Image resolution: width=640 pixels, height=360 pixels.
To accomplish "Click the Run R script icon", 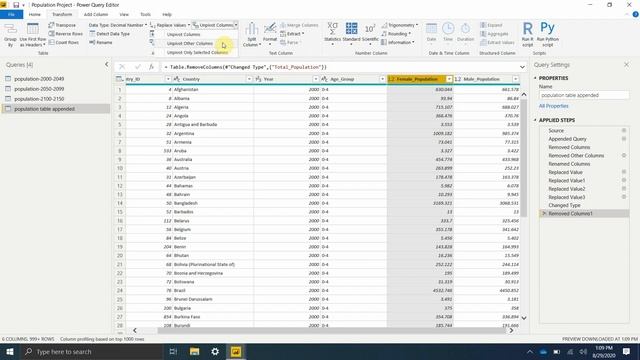I will [x=527, y=35].
